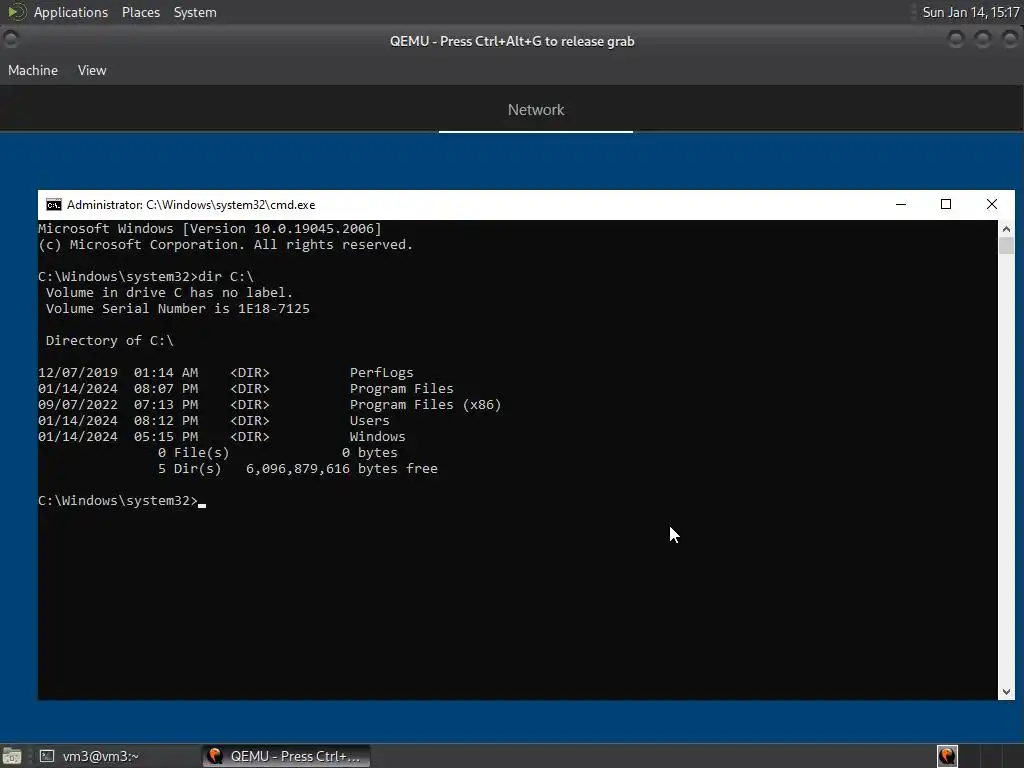Click the '12/07/2019' date entry

[x=78, y=373]
